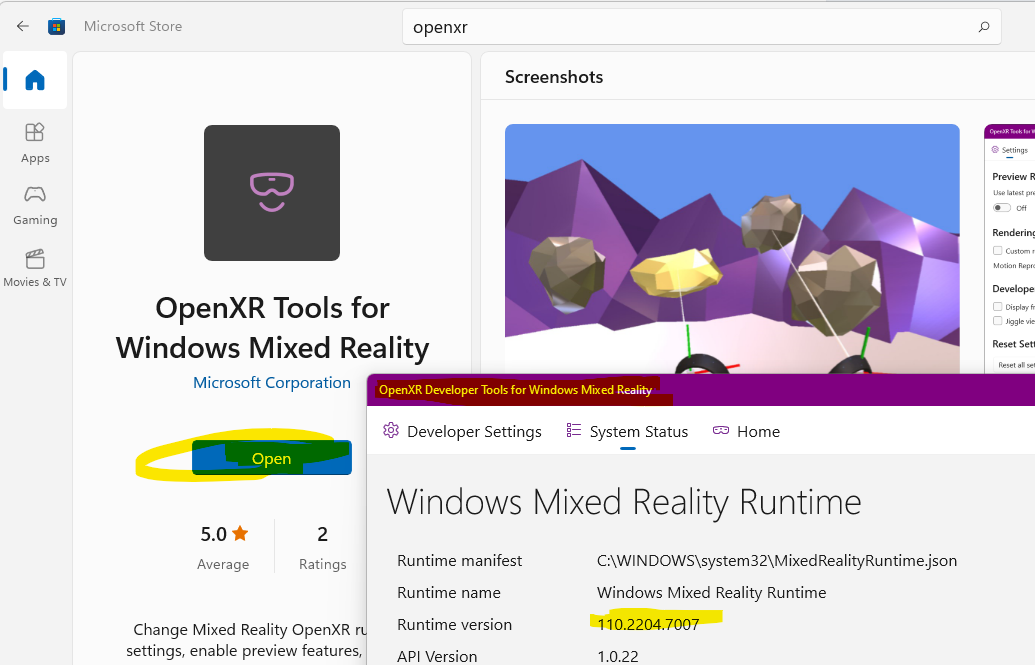Image resolution: width=1035 pixels, height=665 pixels.
Task: Switch to System Status tab
Action: [x=627, y=431]
